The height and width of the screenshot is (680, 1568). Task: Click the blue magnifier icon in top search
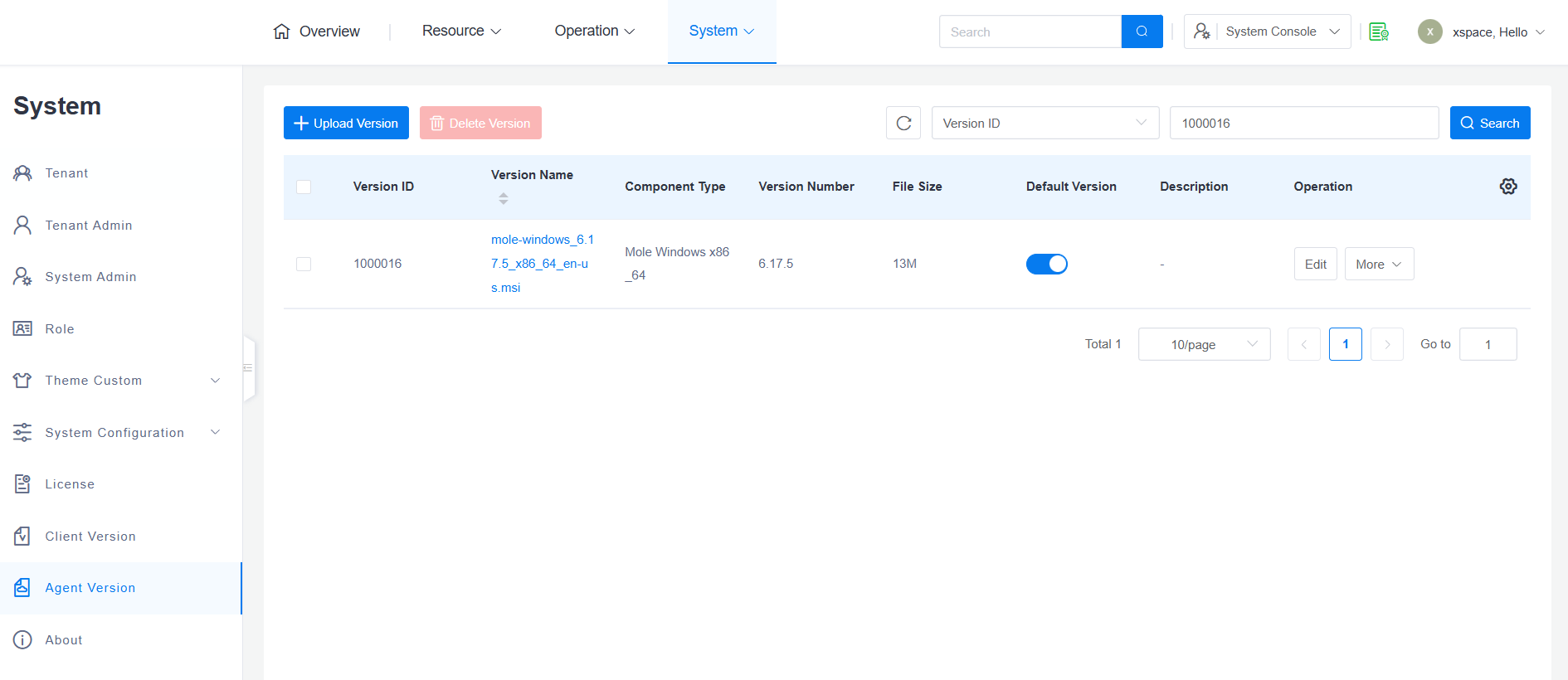[1142, 32]
